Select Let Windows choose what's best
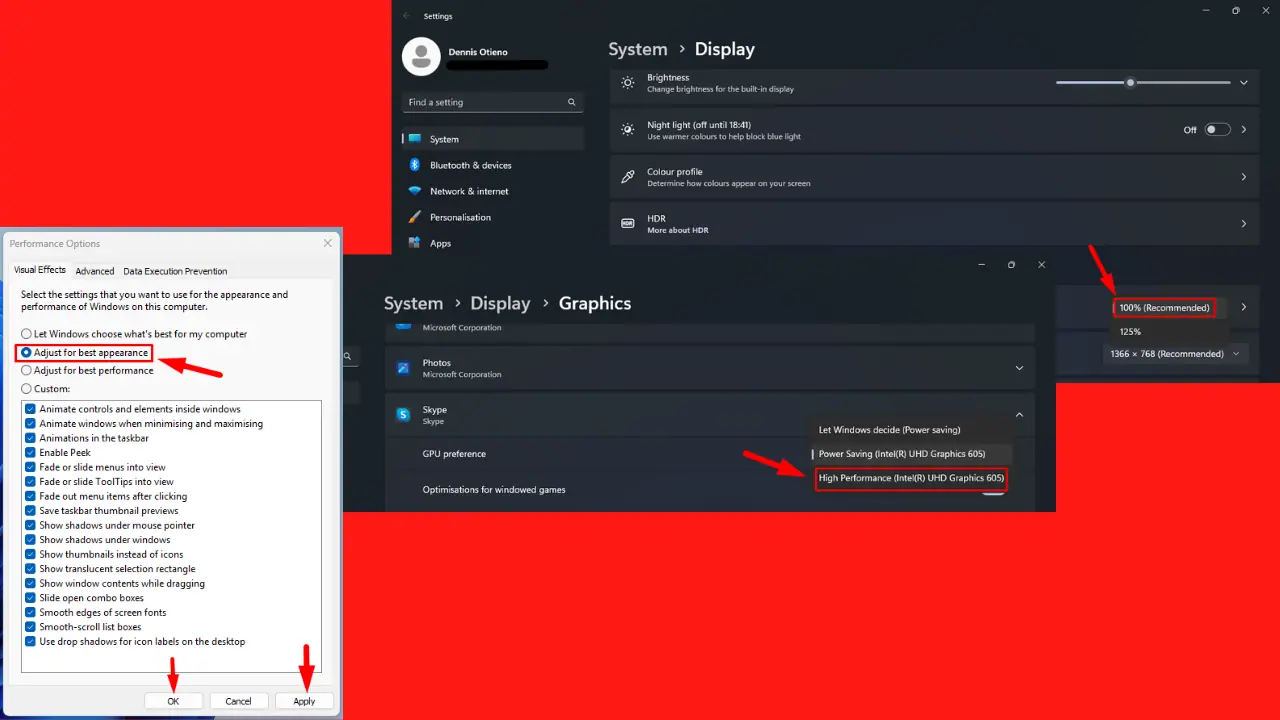This screenshot has height=720, width=1280. 26,334
